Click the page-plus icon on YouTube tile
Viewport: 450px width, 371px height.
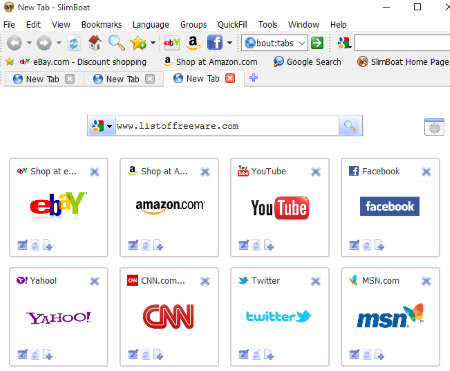coord(269,245)
